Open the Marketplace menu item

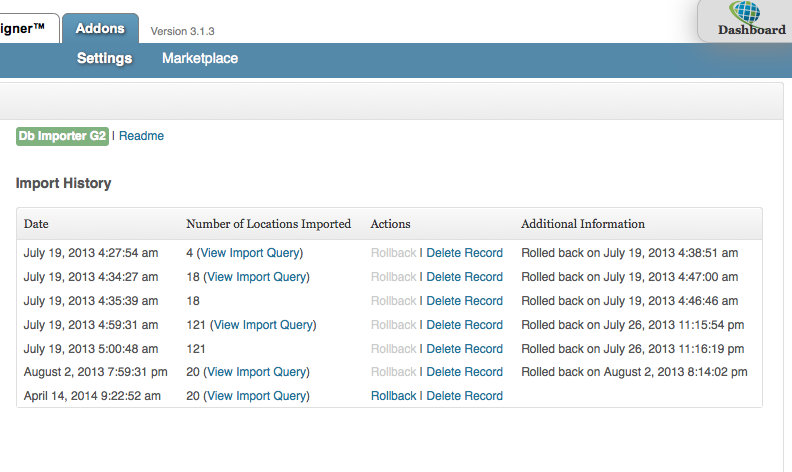[x=200, y=58]
